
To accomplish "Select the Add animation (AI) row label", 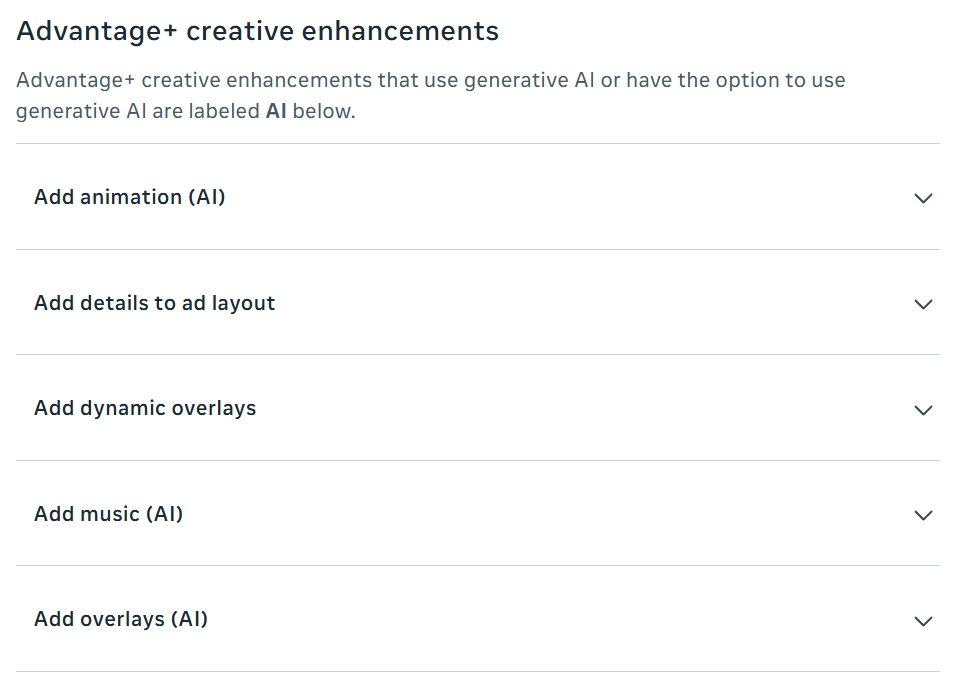I will coord(130,197).
